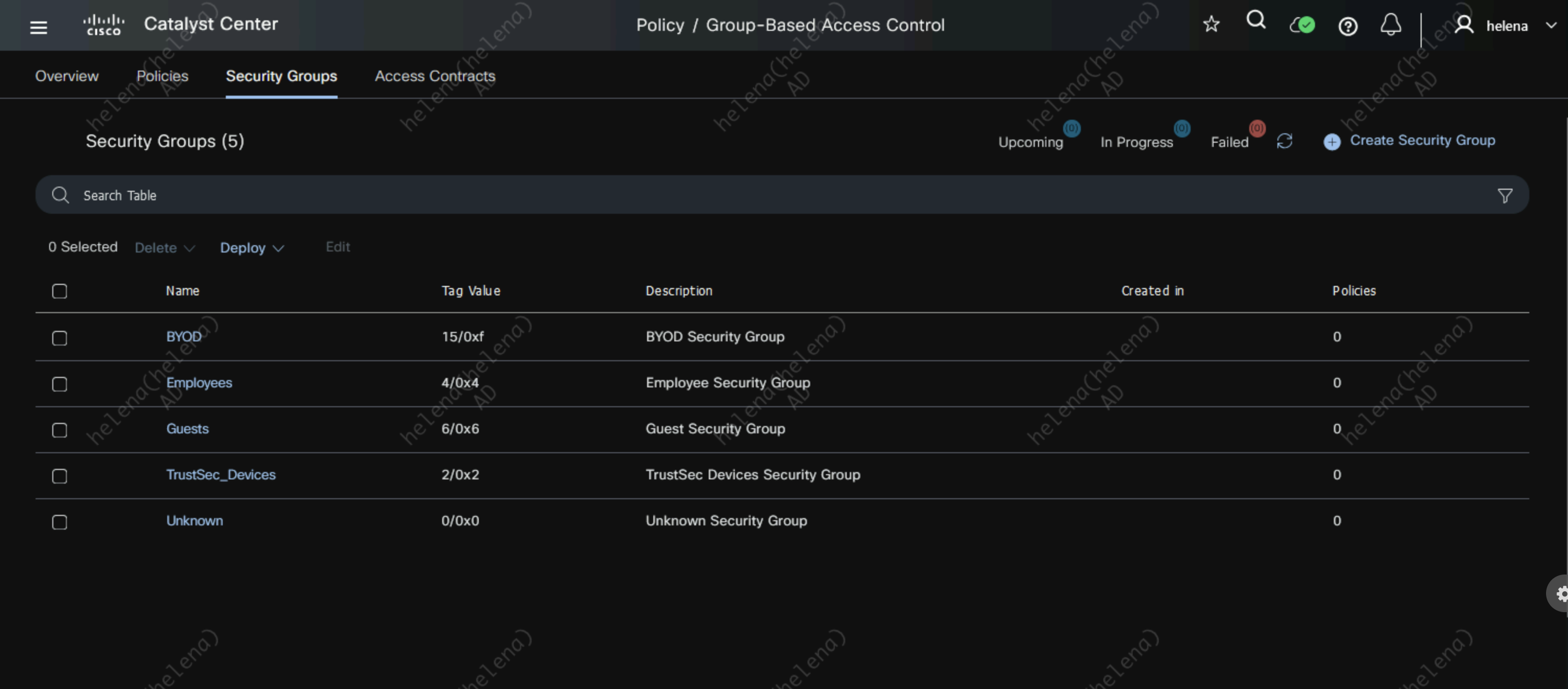The width and height of the screenshot is (1568, 689).
Task: Open the help question mark icon
Action: click(x=1347, y=26)
